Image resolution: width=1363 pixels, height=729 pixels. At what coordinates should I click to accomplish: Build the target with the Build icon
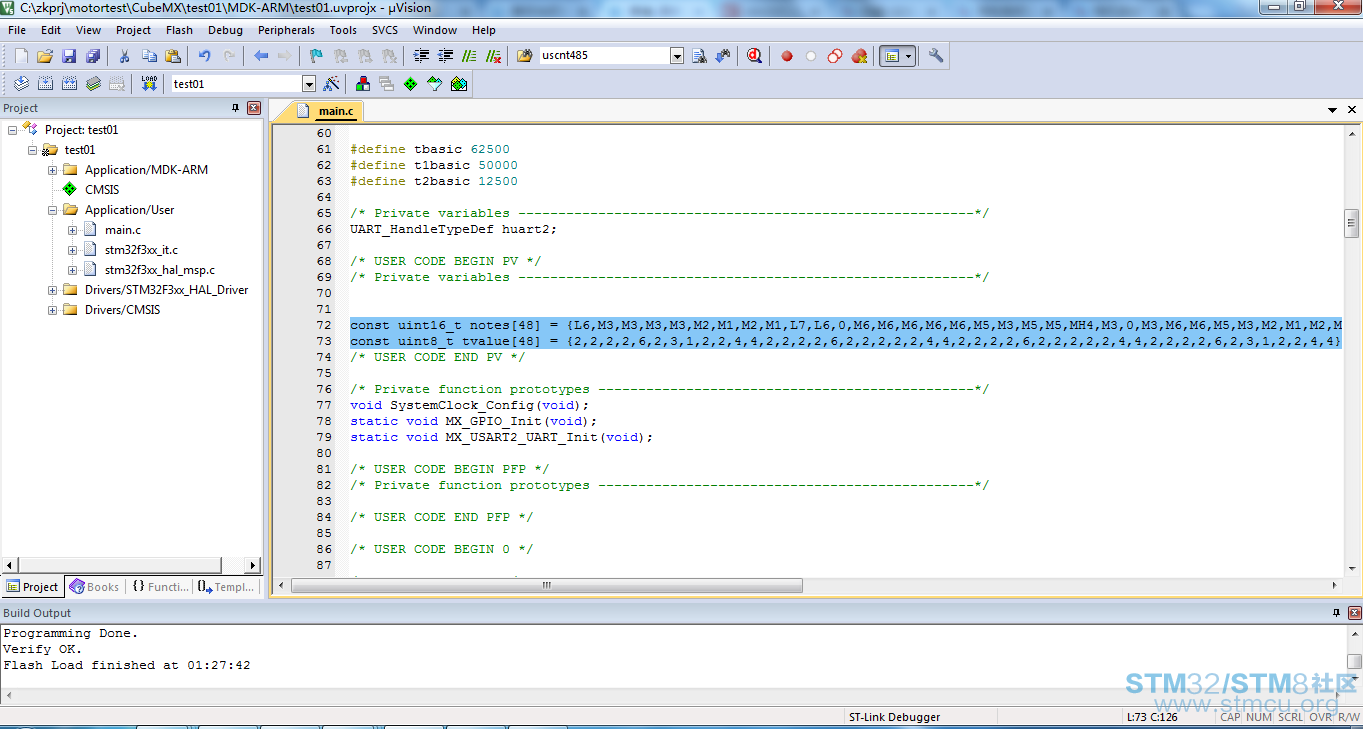[x=45, y=84]
